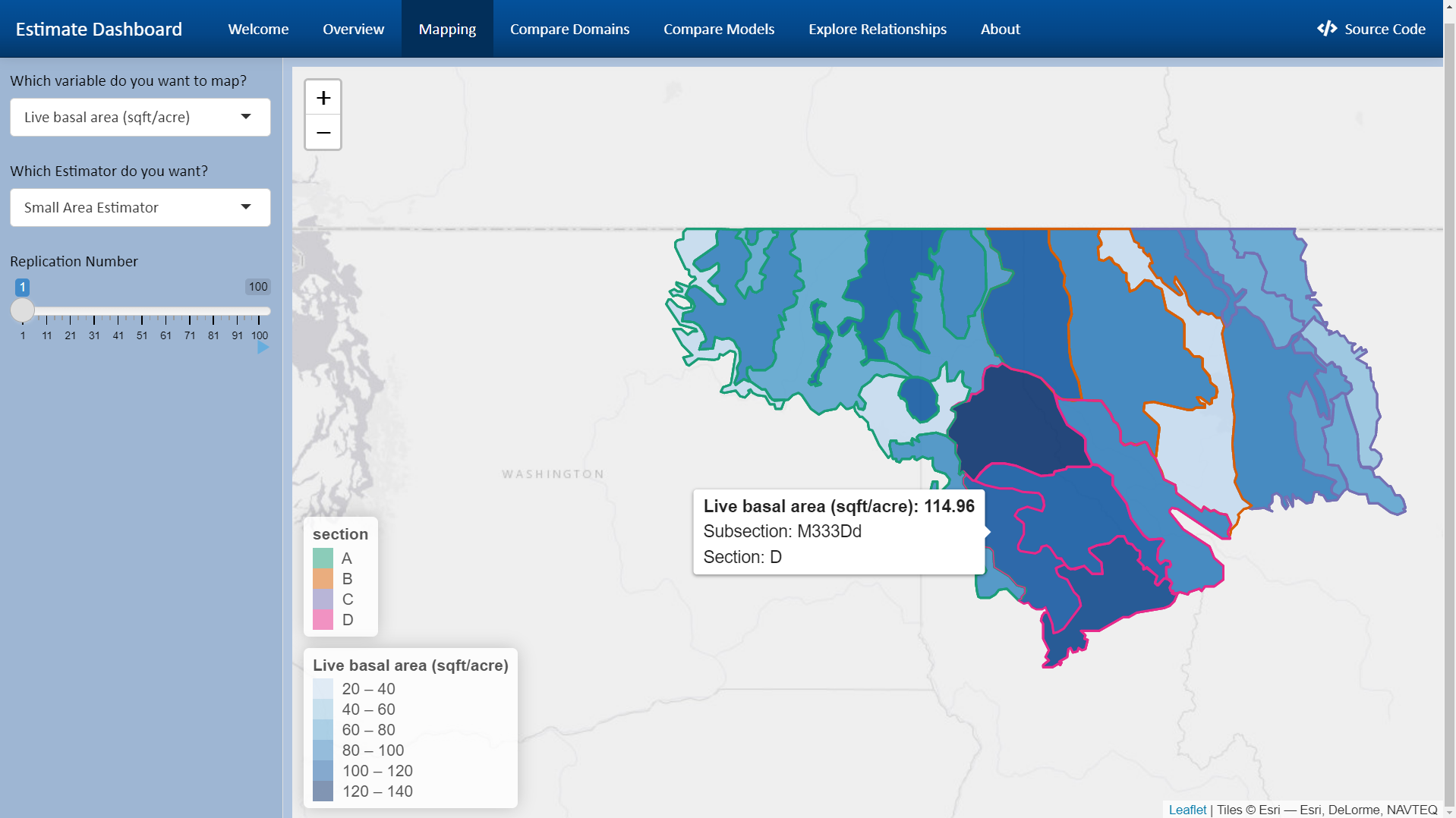Click the '80 – 100' legend label
Screen dimensions: 1456x818
[373, 750]
